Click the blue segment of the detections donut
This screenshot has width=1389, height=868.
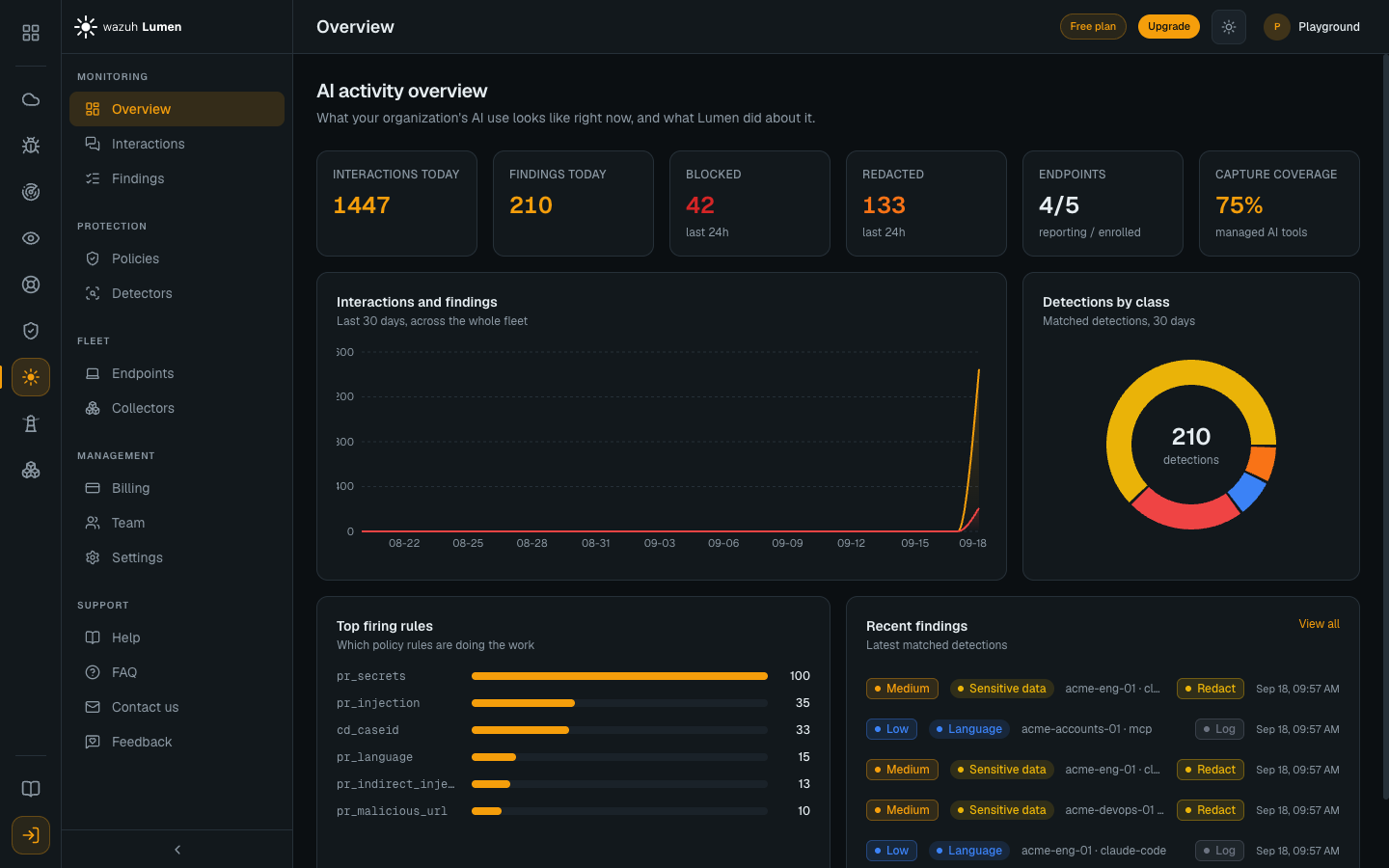(1248, 492)
